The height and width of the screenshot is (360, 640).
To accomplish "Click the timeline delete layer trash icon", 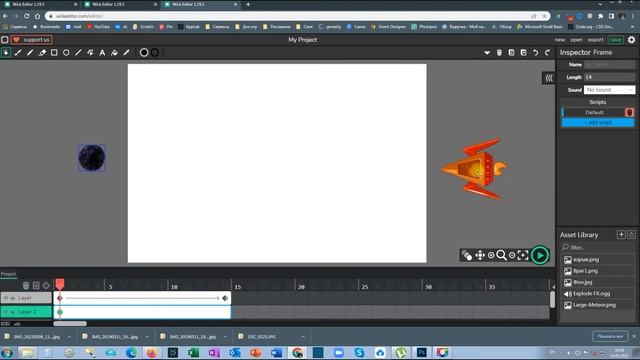I will pos(26,285).
